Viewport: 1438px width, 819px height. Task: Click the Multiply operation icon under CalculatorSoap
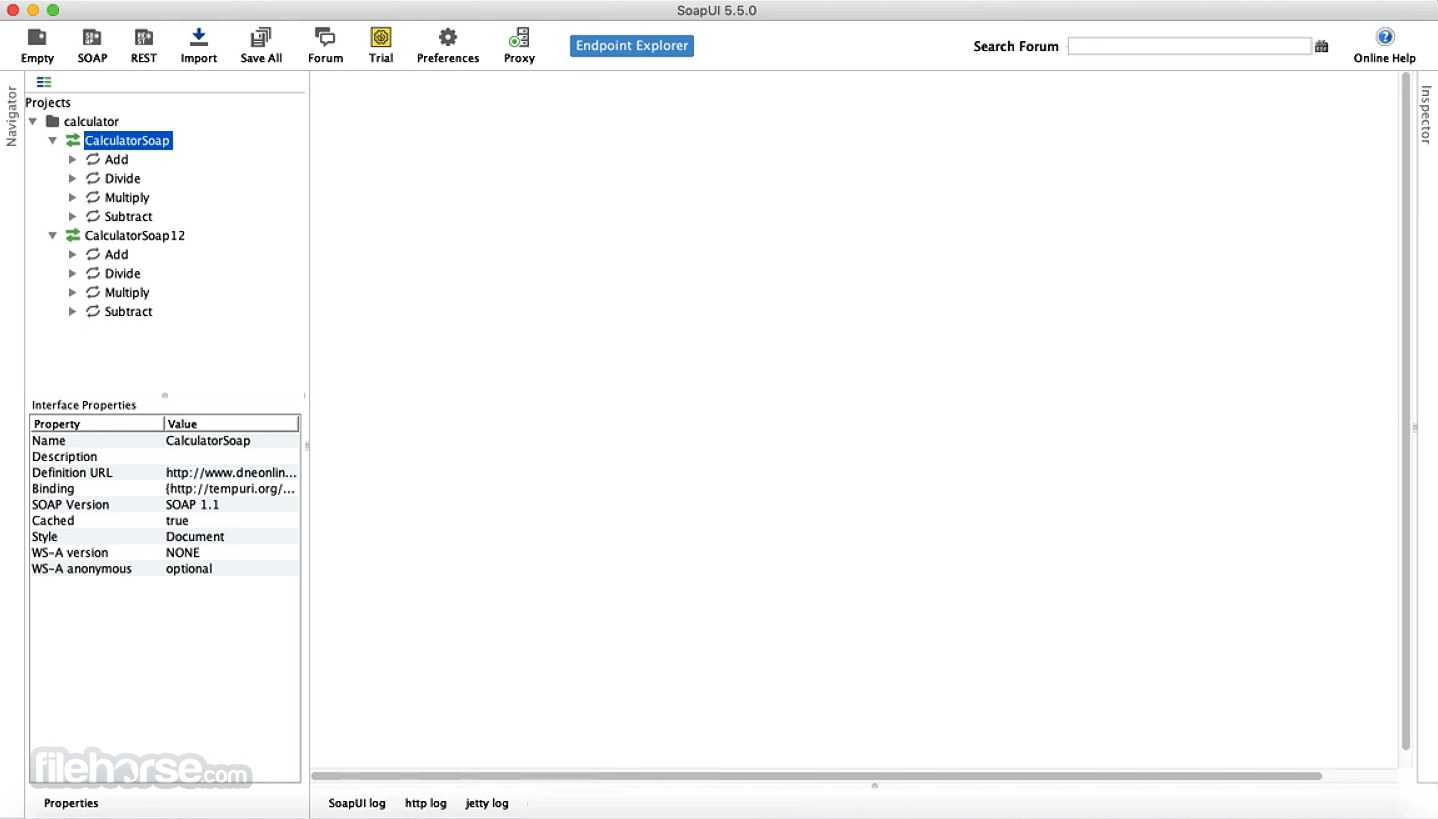93,198
